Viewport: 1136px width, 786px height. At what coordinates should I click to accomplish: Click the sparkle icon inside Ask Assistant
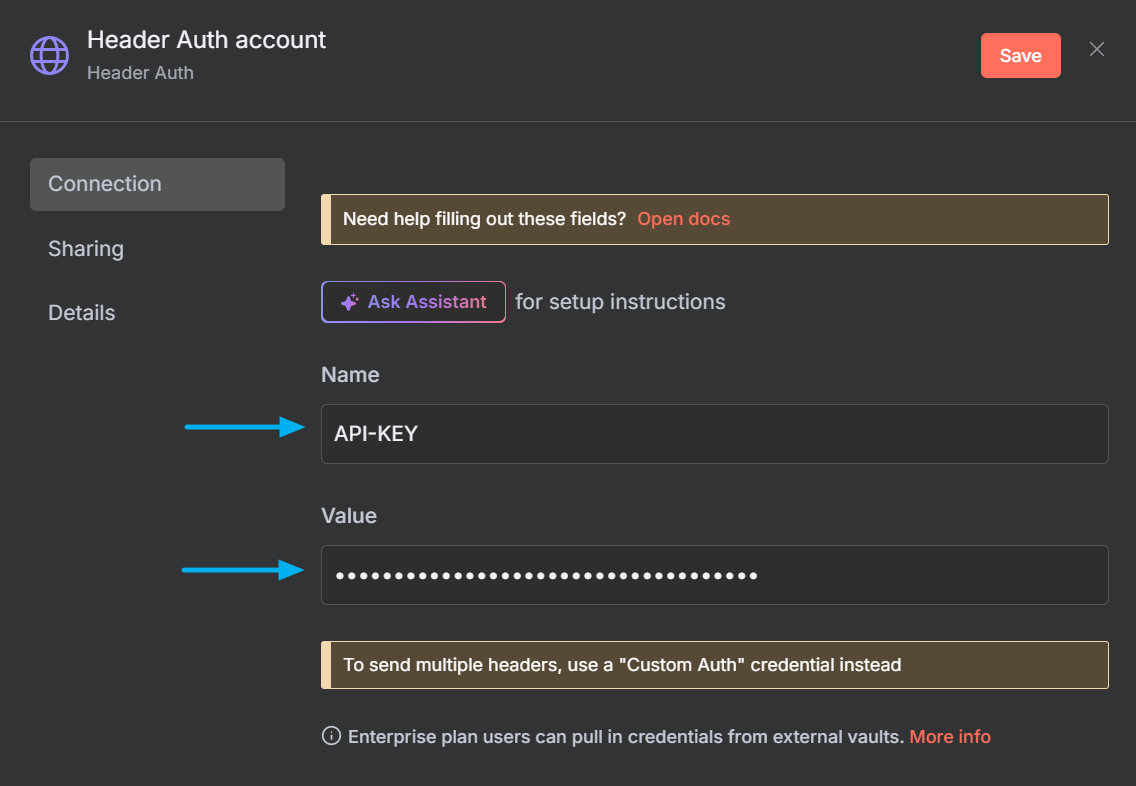(x=348, y=301)
